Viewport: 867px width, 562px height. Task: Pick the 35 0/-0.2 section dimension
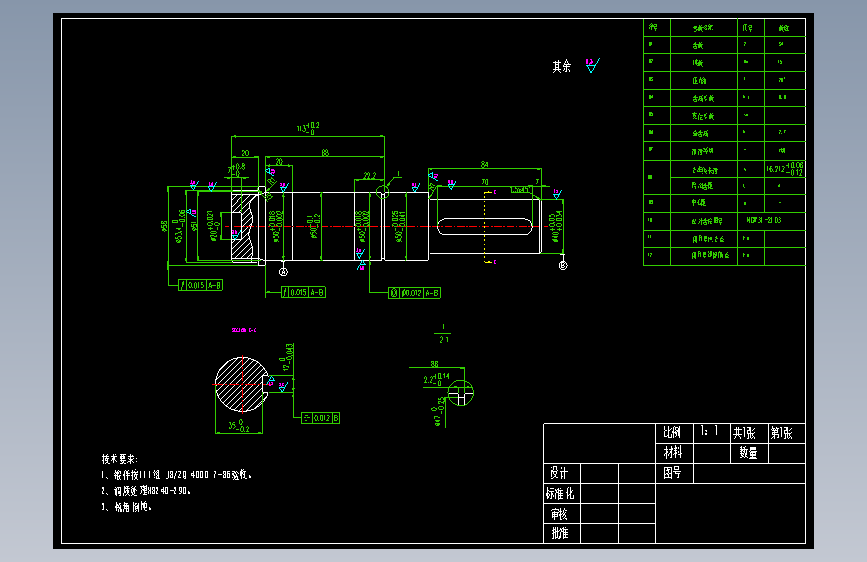point(239,425)
